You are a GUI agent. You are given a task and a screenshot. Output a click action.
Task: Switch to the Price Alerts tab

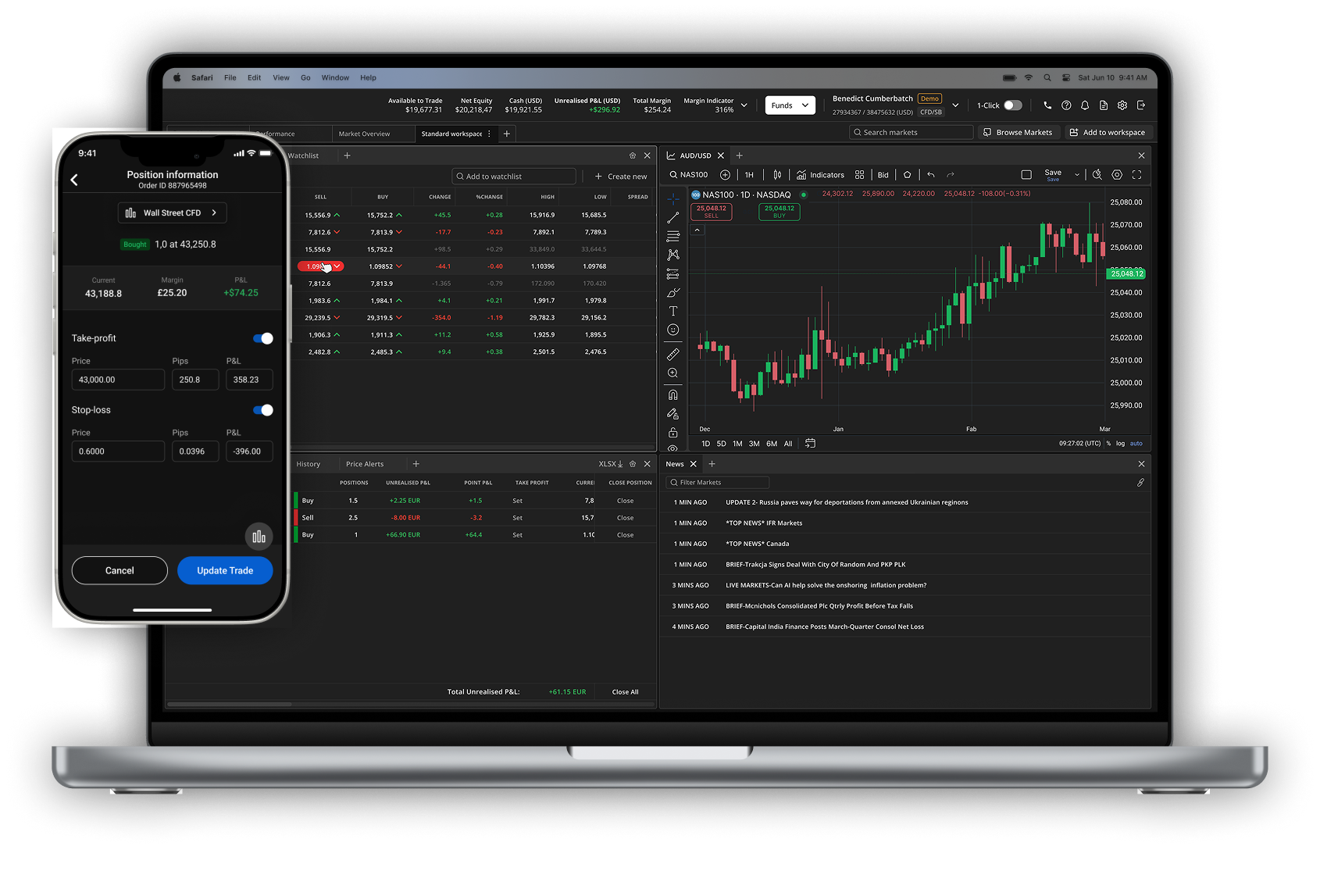(365, 464)
